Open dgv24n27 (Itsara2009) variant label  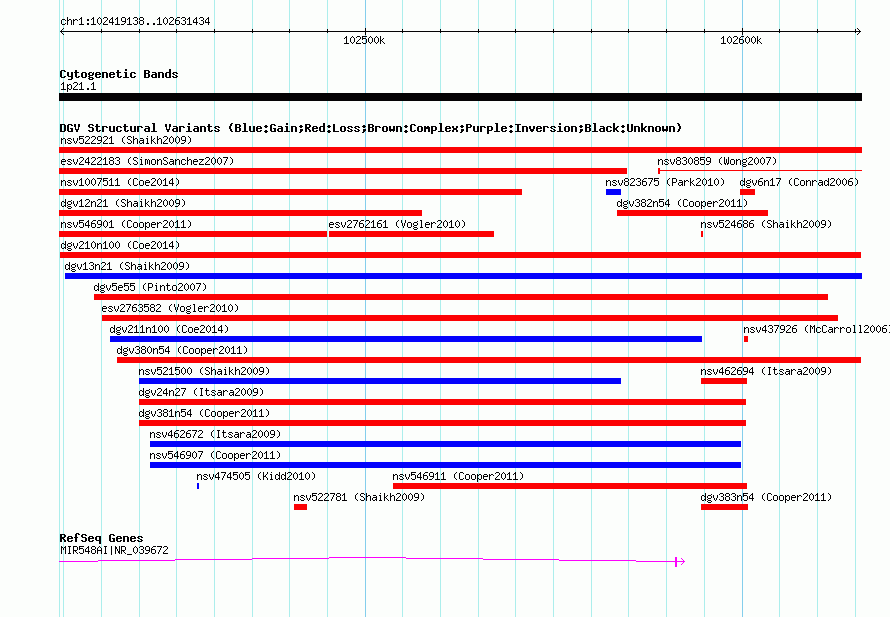click(x=201, y=392)
